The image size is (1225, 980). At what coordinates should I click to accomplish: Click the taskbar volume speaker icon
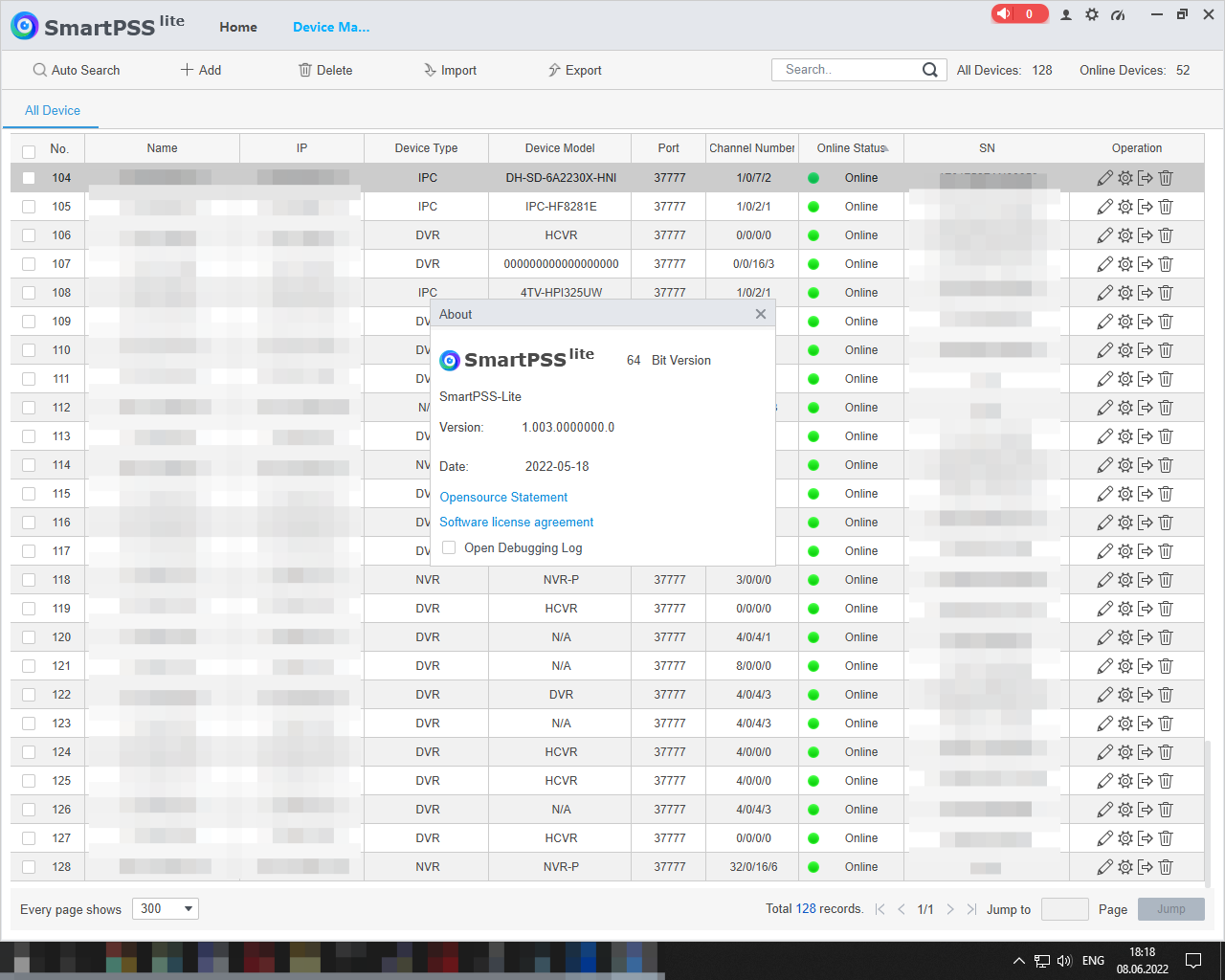[x=1065, y=961]
